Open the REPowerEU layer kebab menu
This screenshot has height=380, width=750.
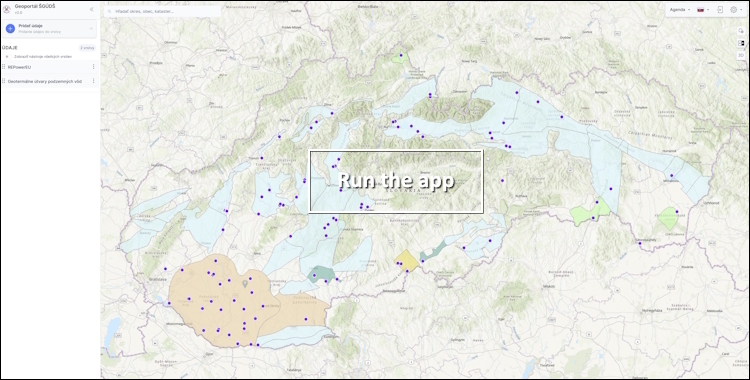click(93, 67)
